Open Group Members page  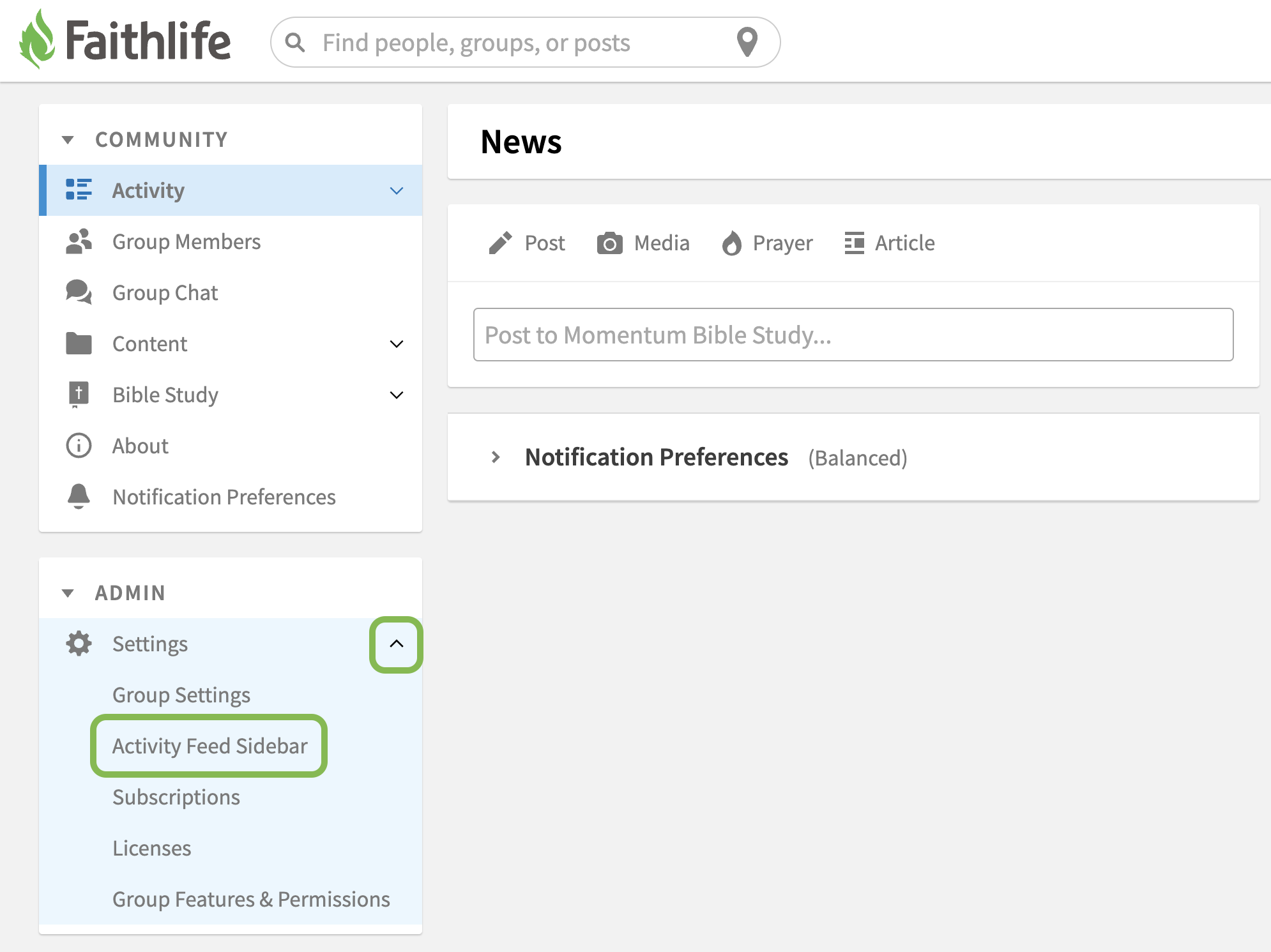[x=231, y=241]
